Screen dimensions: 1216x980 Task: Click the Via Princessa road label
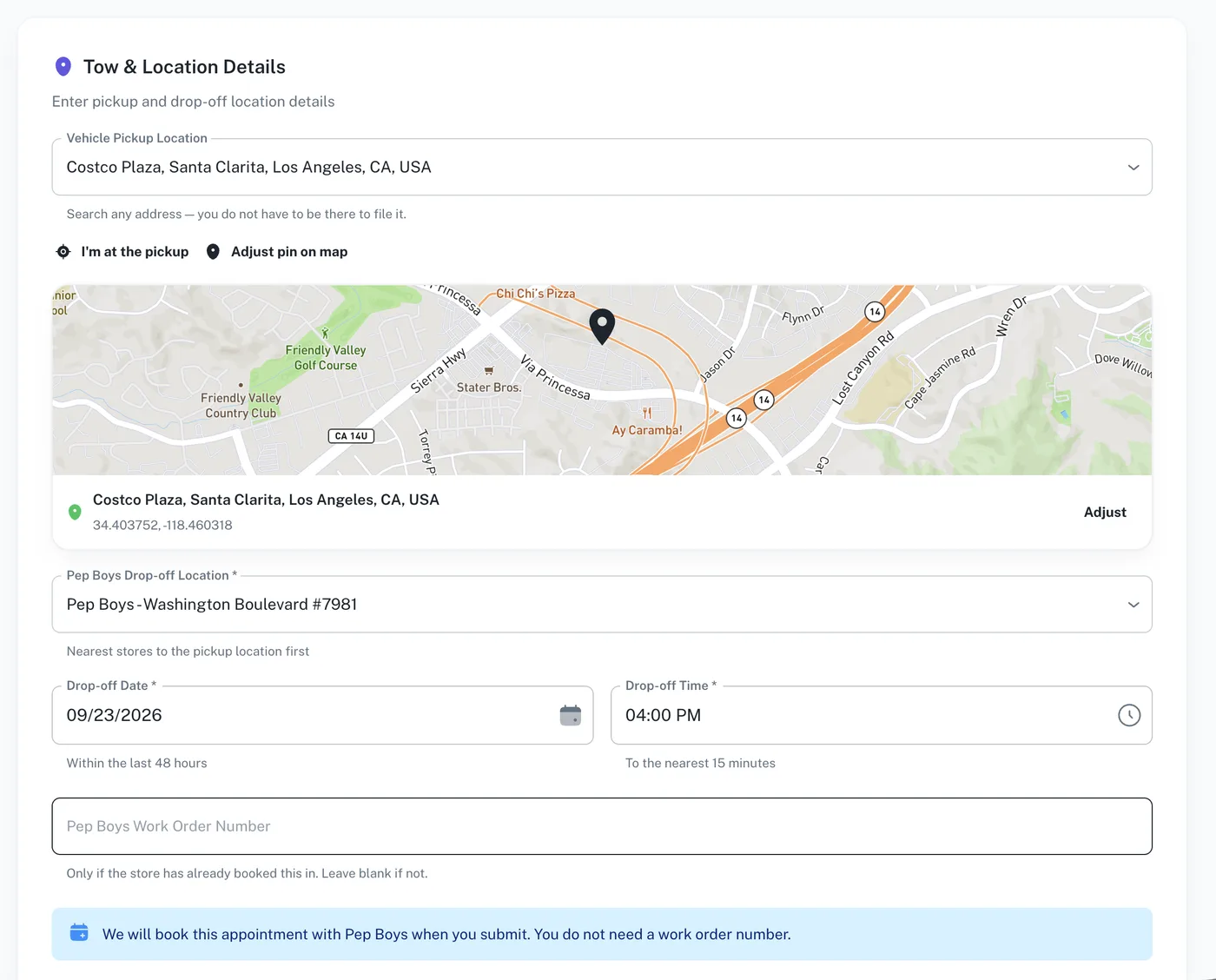(x=555, y=377)
